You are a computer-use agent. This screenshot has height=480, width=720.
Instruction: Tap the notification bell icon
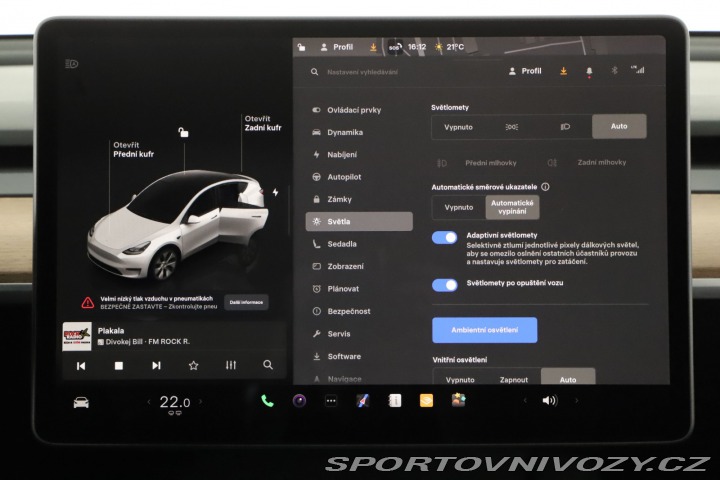pyautogui.click(x=589, y=71)
